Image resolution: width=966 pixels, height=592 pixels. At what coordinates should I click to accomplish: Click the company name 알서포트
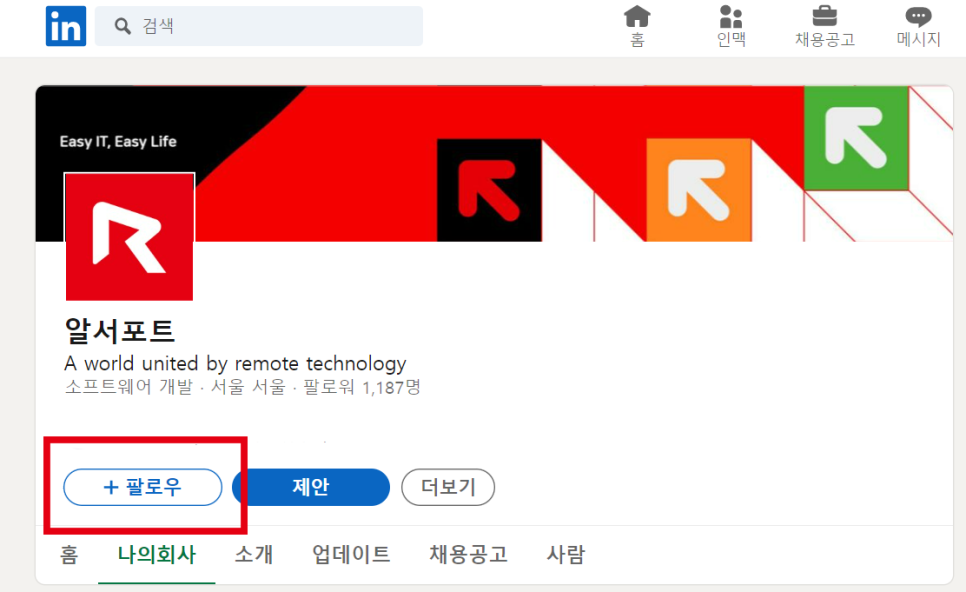click(120, 331)
